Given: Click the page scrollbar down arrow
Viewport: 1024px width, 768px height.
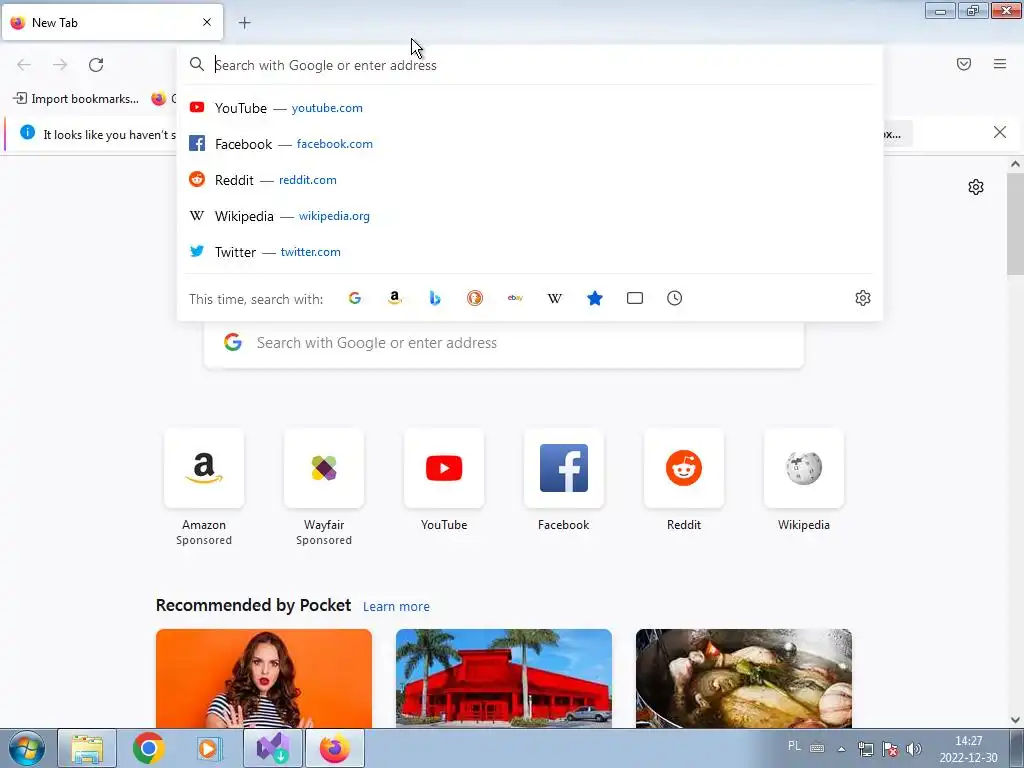Looking at the screenshot, I should click(1016, 720).
